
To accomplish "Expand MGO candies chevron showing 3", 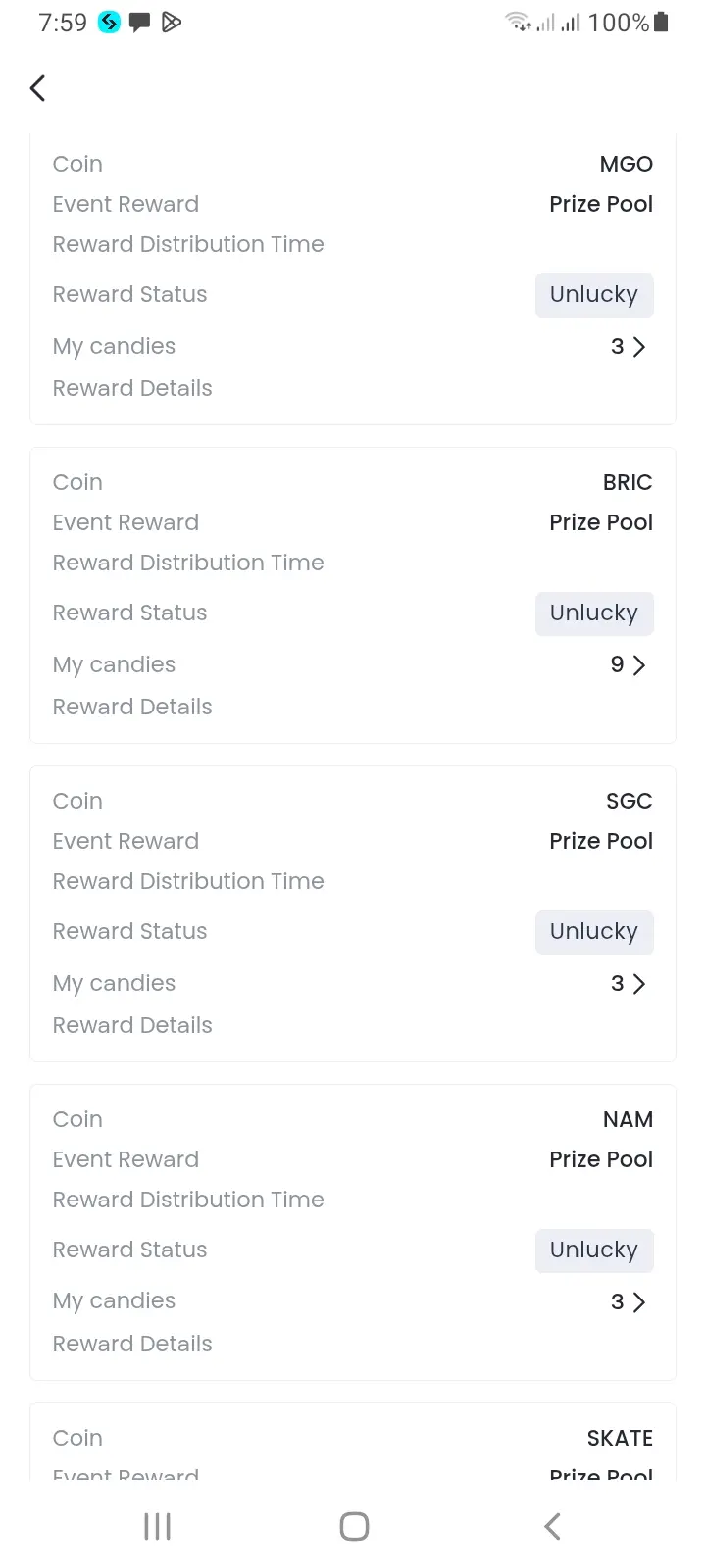I will click(639, 346).
